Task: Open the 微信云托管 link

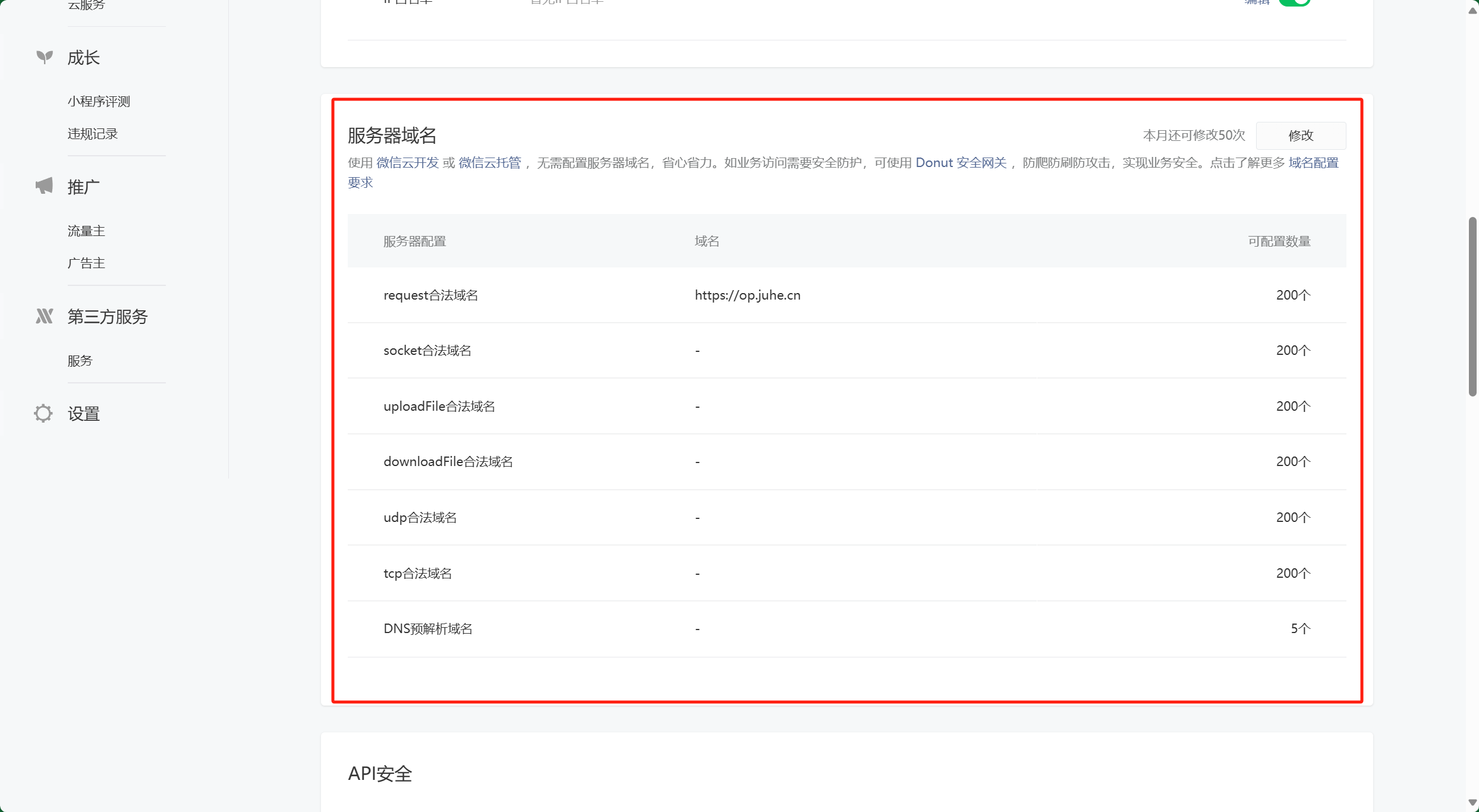Action: pos(489,162)
